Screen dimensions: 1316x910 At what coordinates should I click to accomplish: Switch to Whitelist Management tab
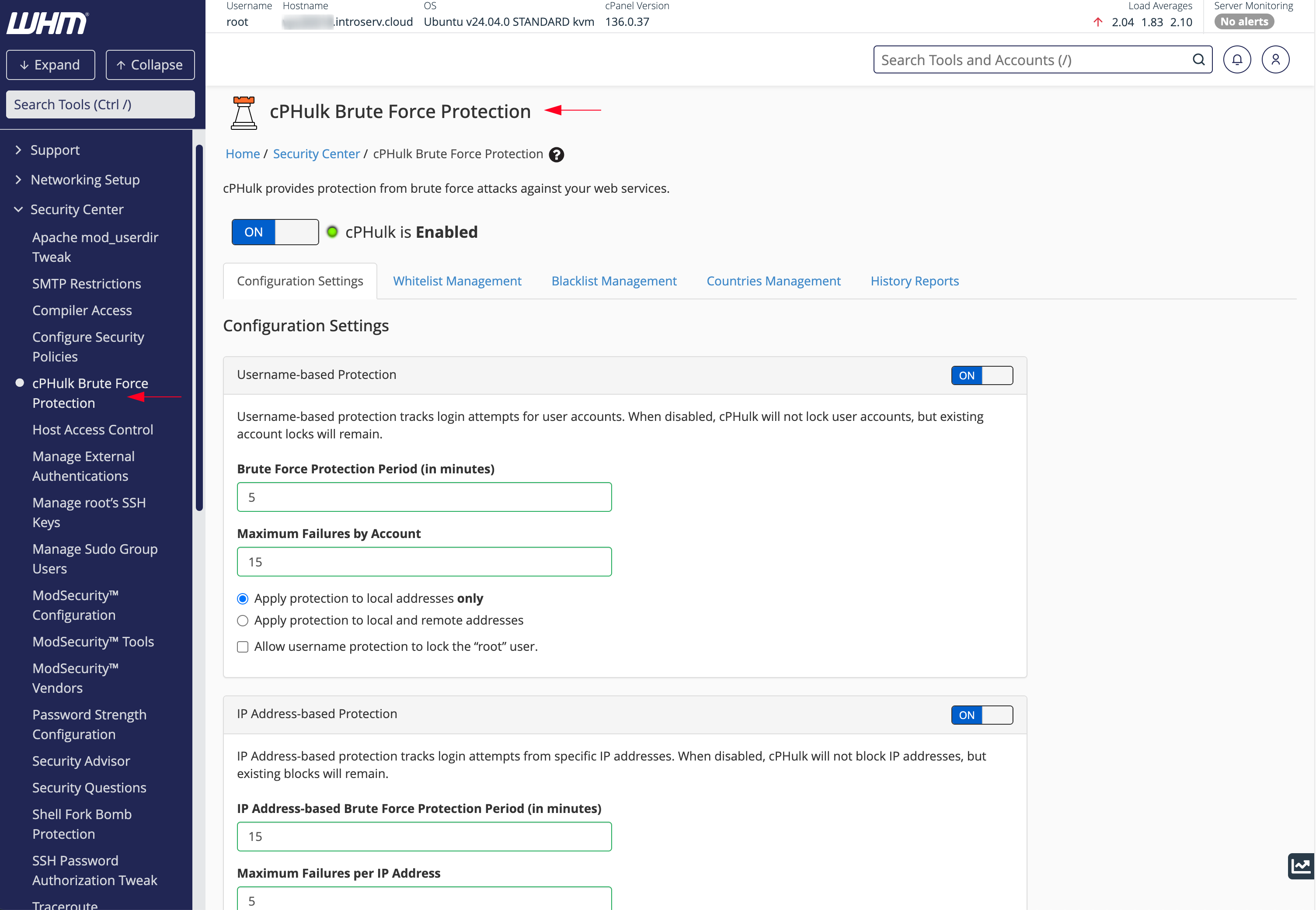tap(457, 281)
